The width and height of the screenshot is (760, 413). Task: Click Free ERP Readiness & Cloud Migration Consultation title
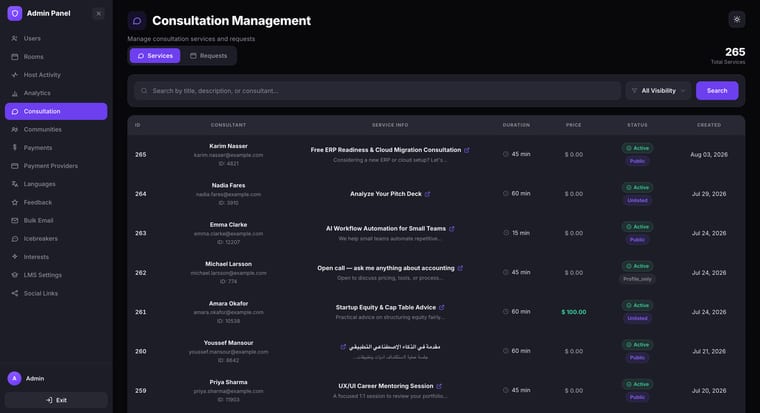386,150
